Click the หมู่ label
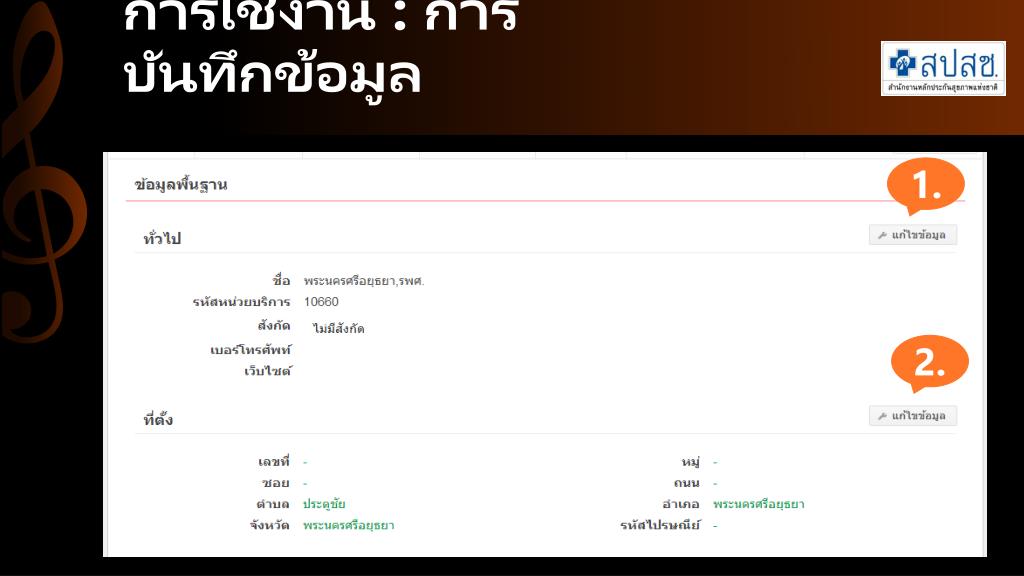The height and width of the screenshot is (576, 1024). click(690, 462)
